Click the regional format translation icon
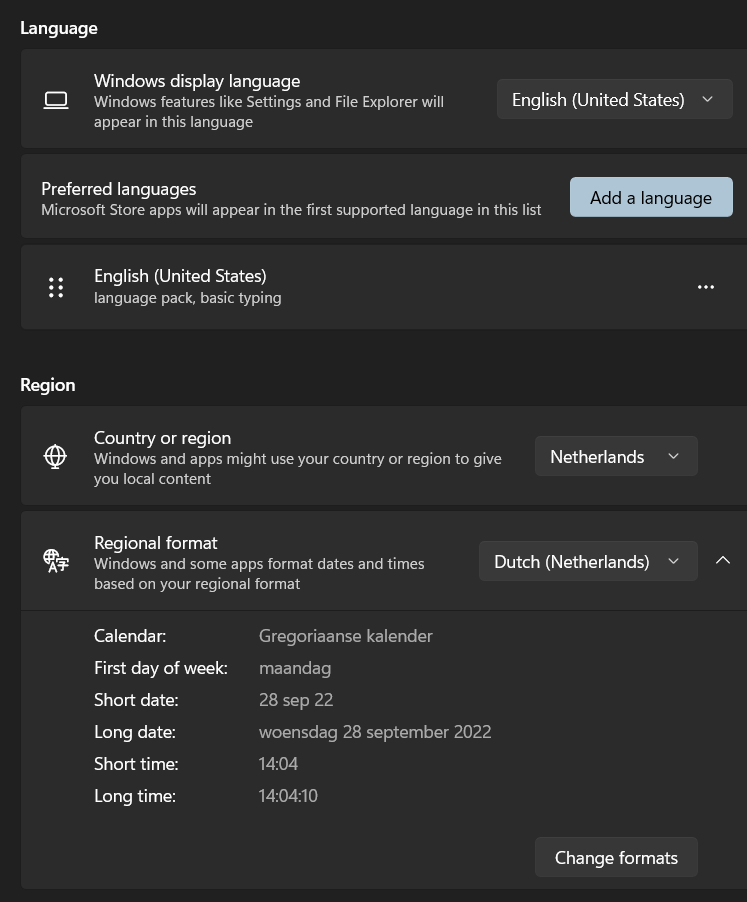Viewport: 747px width, 902px height. 55,561
